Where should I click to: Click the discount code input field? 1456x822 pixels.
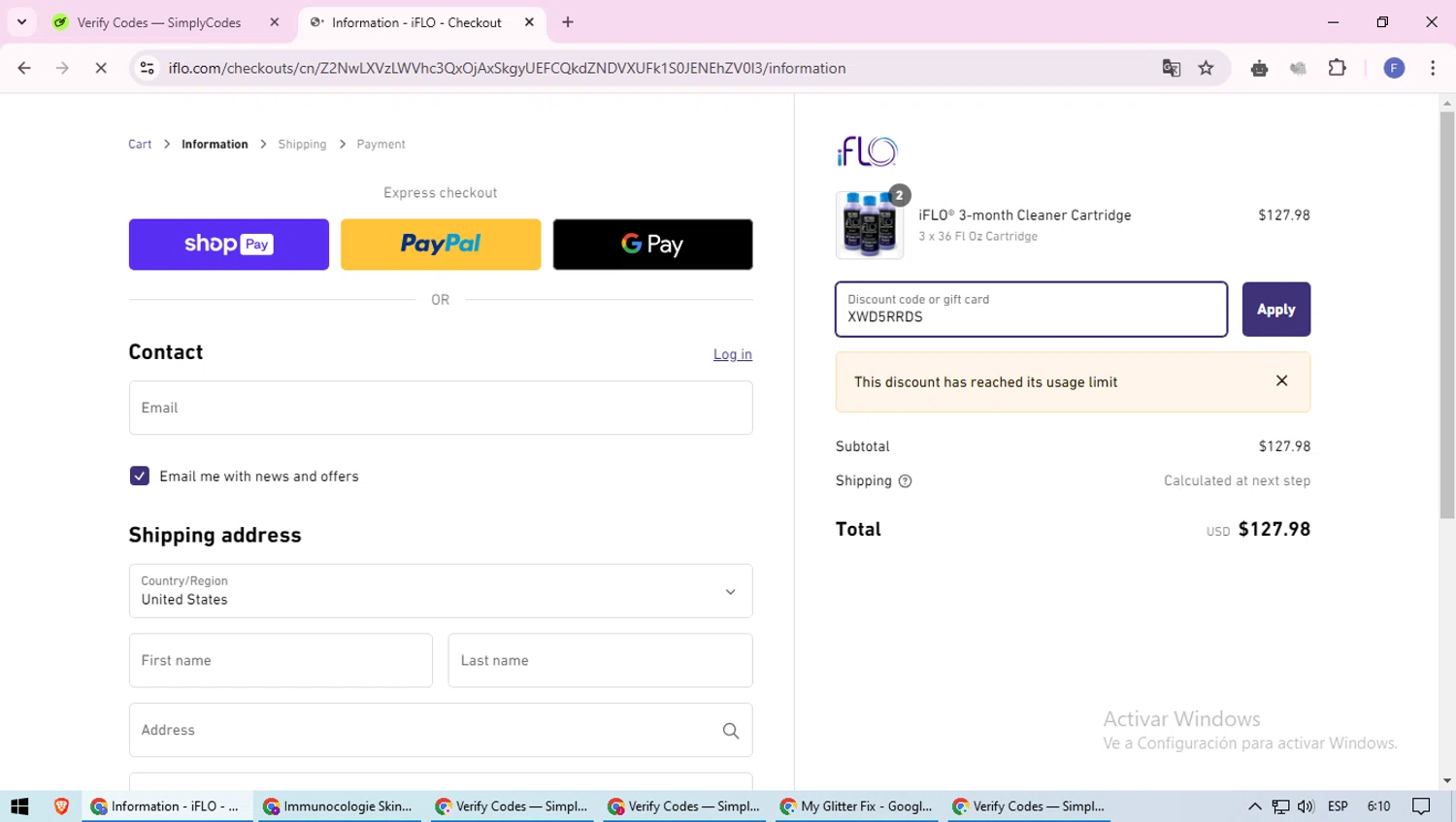coord(1031,310)
